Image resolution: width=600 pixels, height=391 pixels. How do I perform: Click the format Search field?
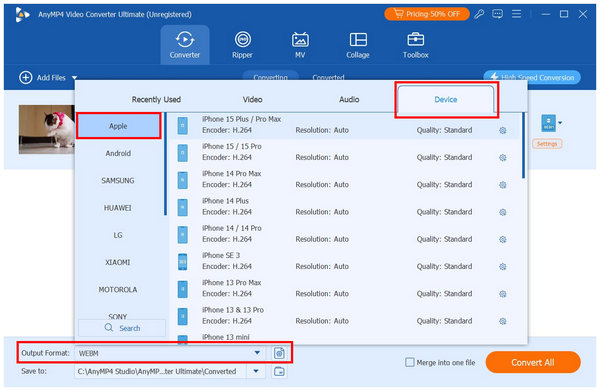(x=122, y=328)
